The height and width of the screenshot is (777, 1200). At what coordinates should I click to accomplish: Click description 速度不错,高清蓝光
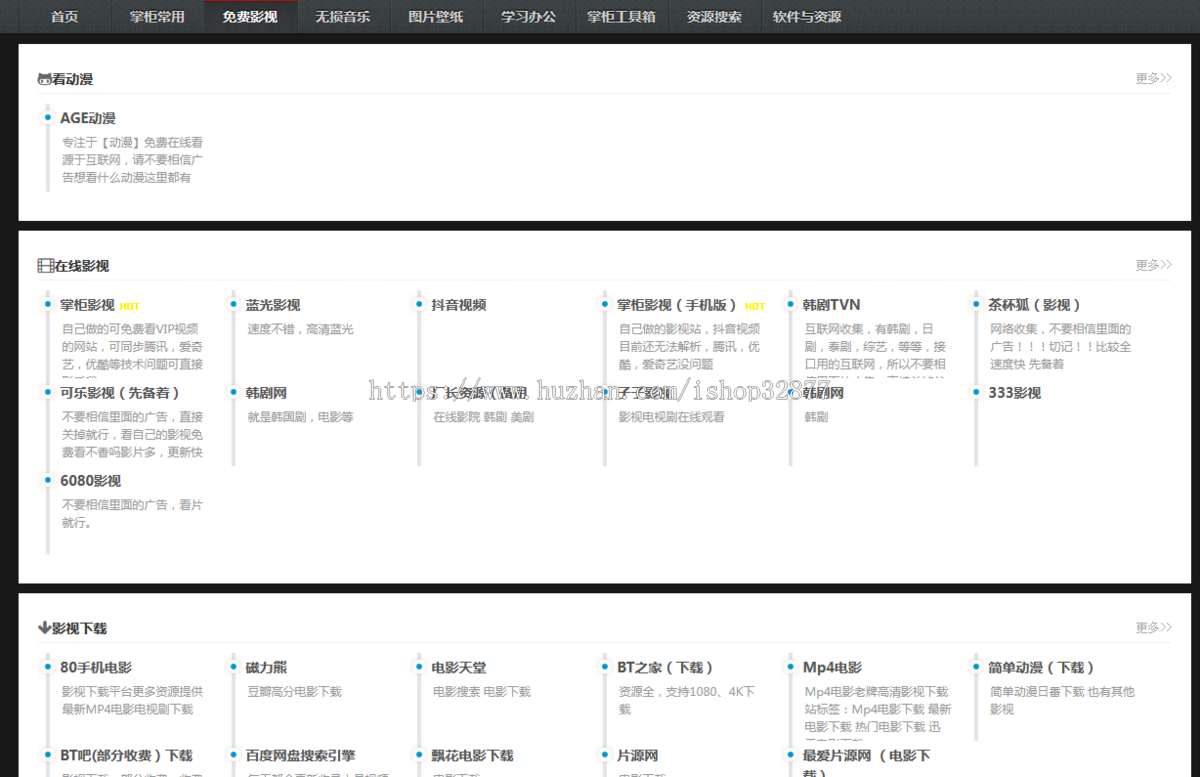(x=301, y=329)
